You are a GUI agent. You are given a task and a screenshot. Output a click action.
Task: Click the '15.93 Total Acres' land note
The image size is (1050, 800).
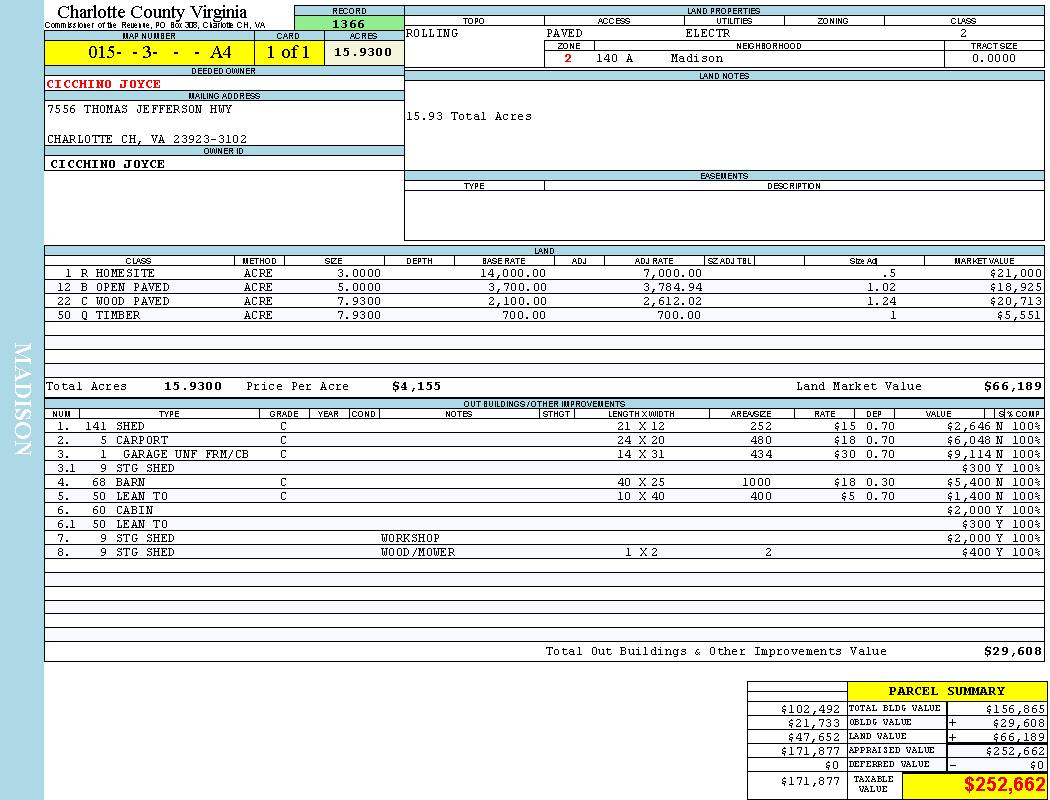coord(468,116)
